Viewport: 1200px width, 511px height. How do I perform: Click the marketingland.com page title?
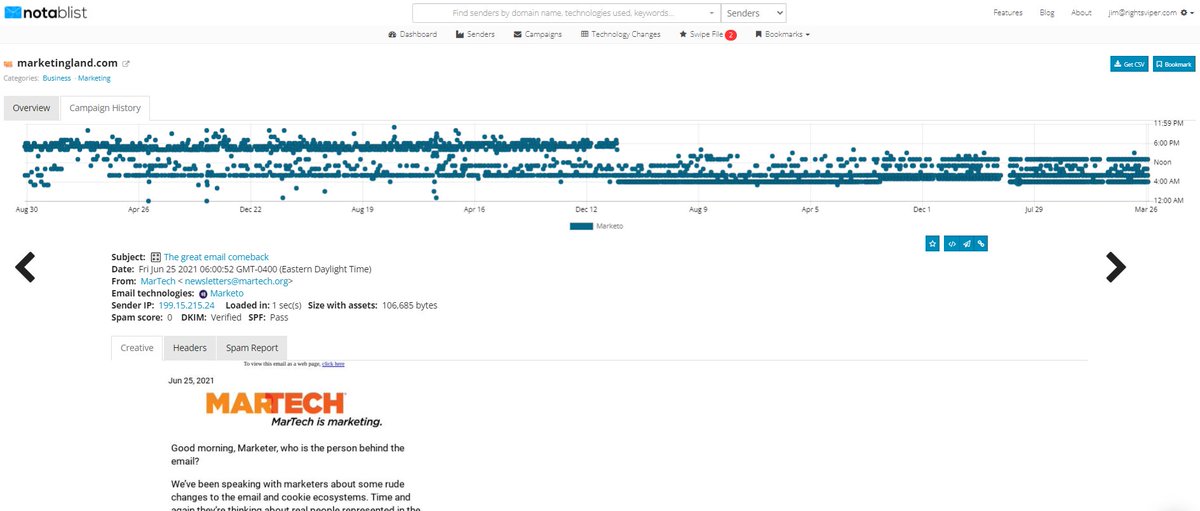coord(67,64)
